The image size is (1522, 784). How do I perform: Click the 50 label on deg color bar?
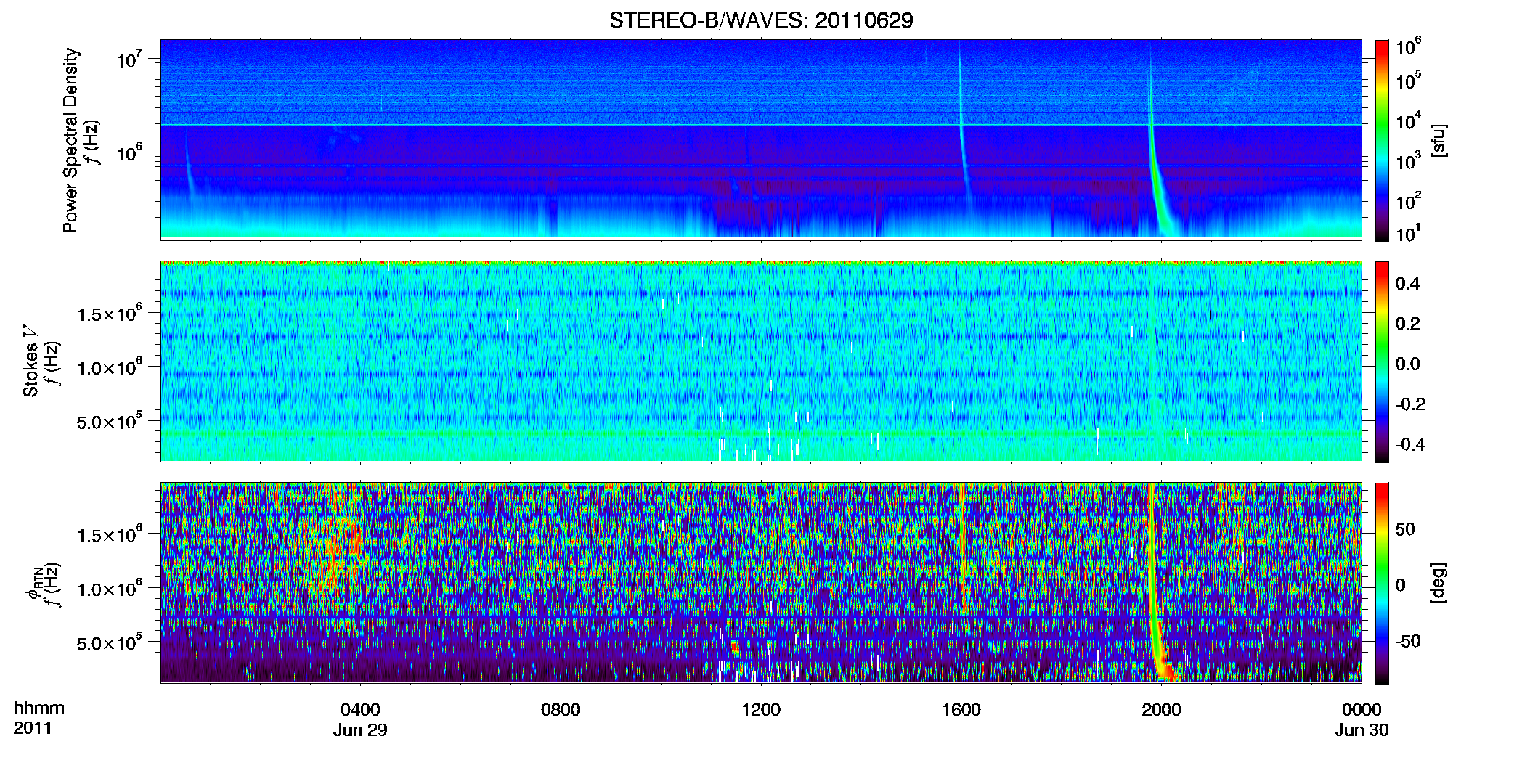(x=1405, y=529)
